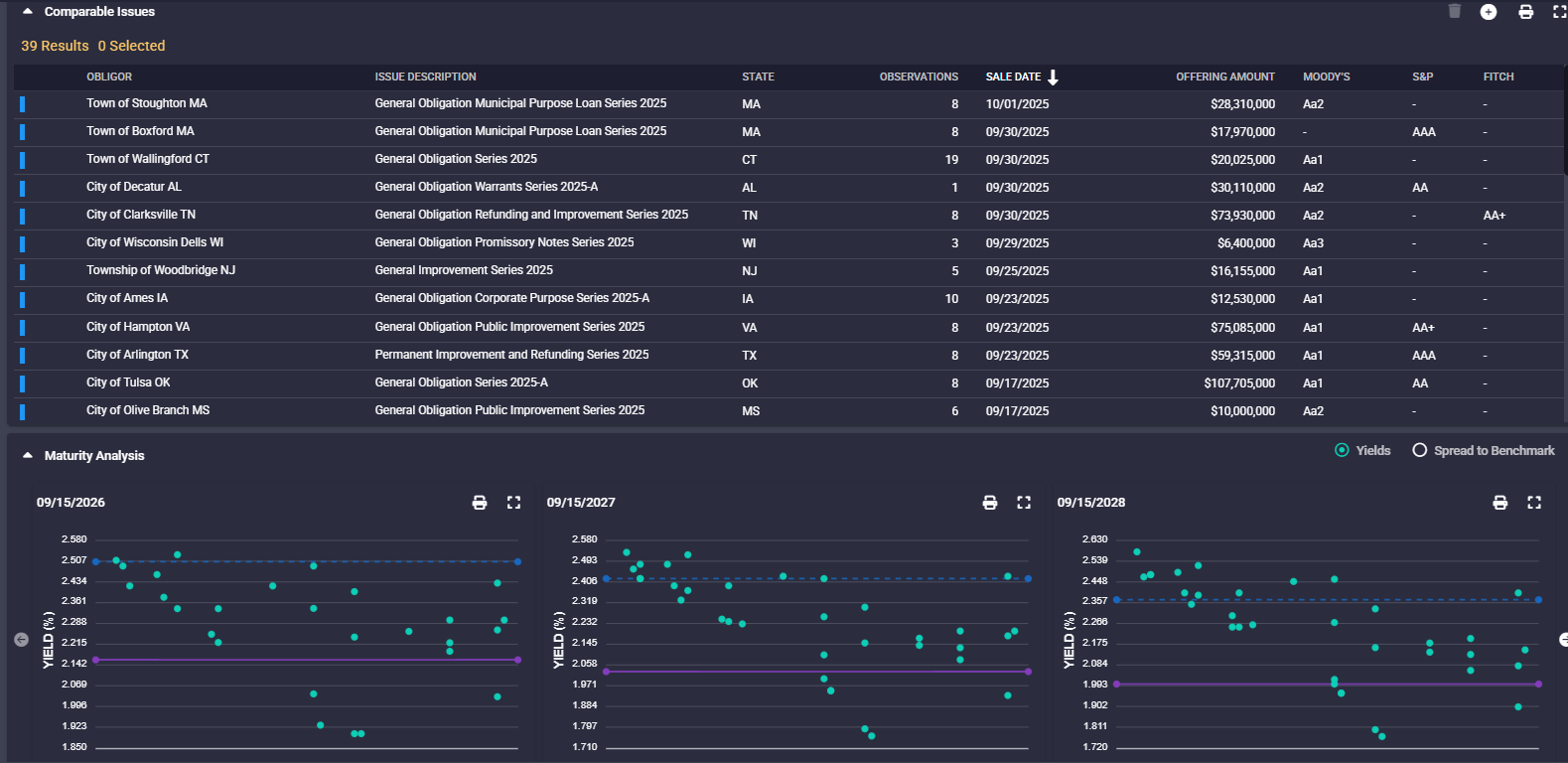Collapse the Comparable Issues section

[x=28, y=12]
